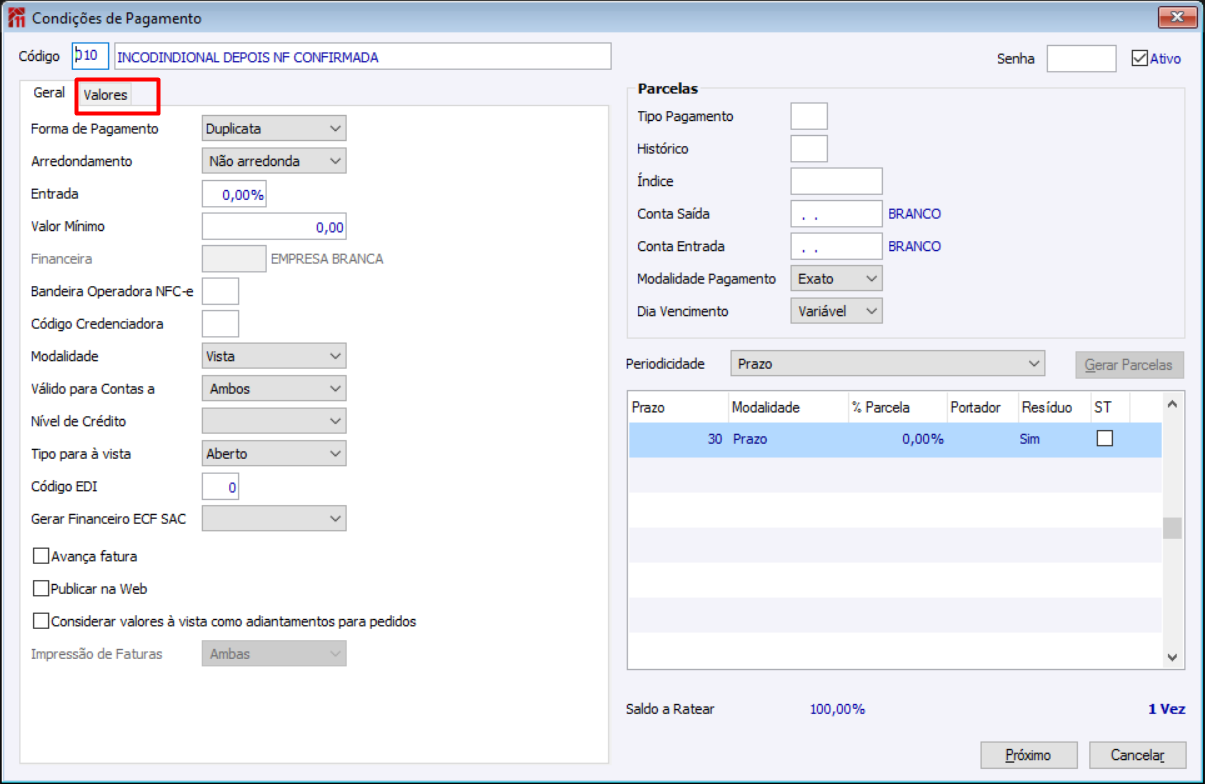Toggle the Ativo checkbox
Screen dimensions: 1205x784
1140,58
